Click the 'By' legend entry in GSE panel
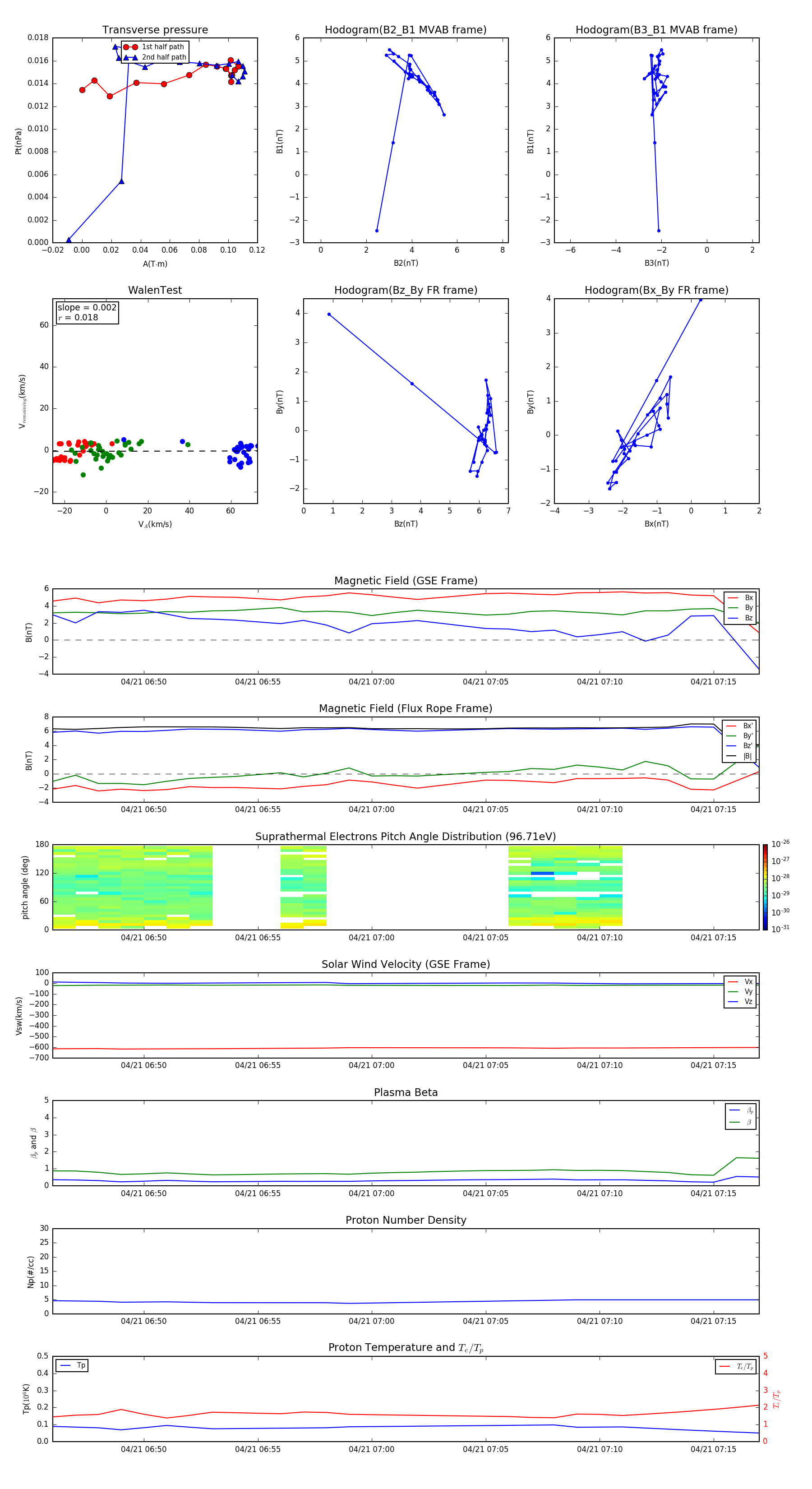This screenshot has height=1489, width=812. pyautogui.click(x=741, y=607)
